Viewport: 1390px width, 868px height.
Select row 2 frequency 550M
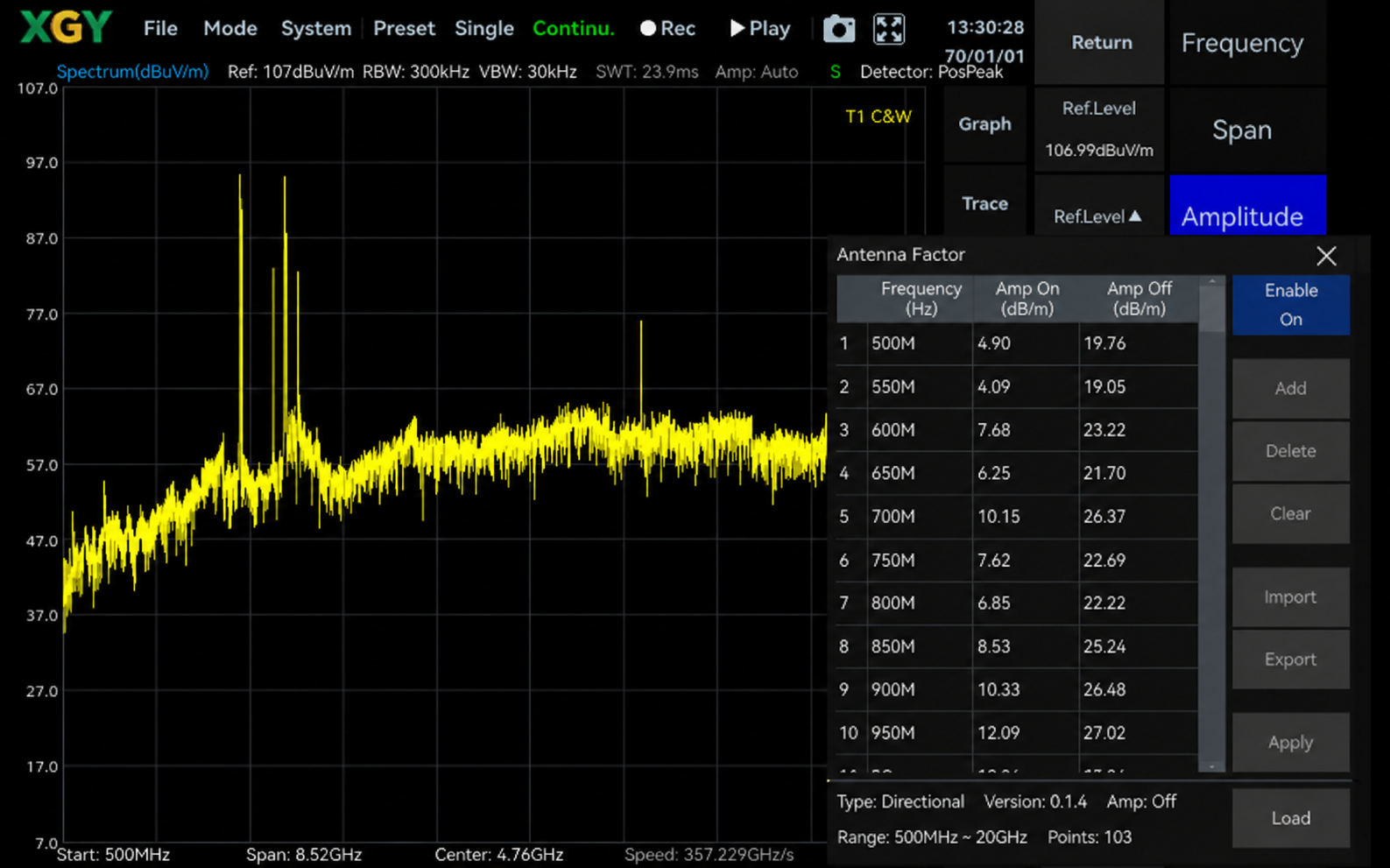point(920,387)
